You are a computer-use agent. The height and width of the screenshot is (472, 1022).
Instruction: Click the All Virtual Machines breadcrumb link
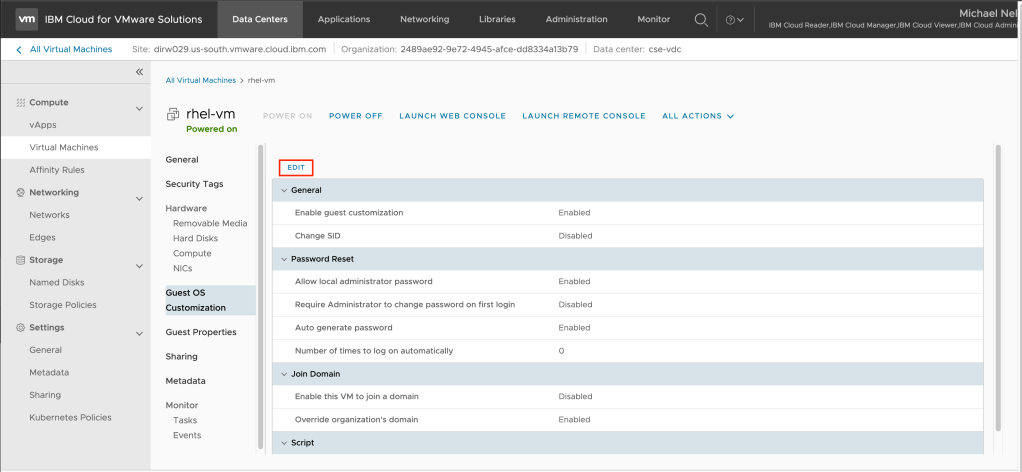tap(200, 80)
